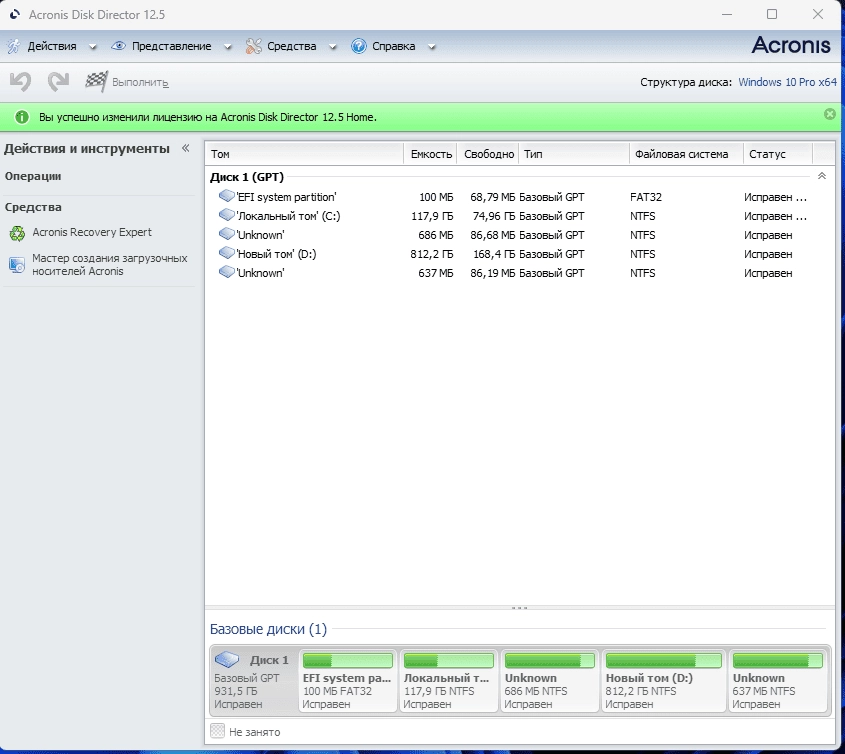845x754 pixels.
Task: Click the Redo arrow icon
Action: pos(58,82)
